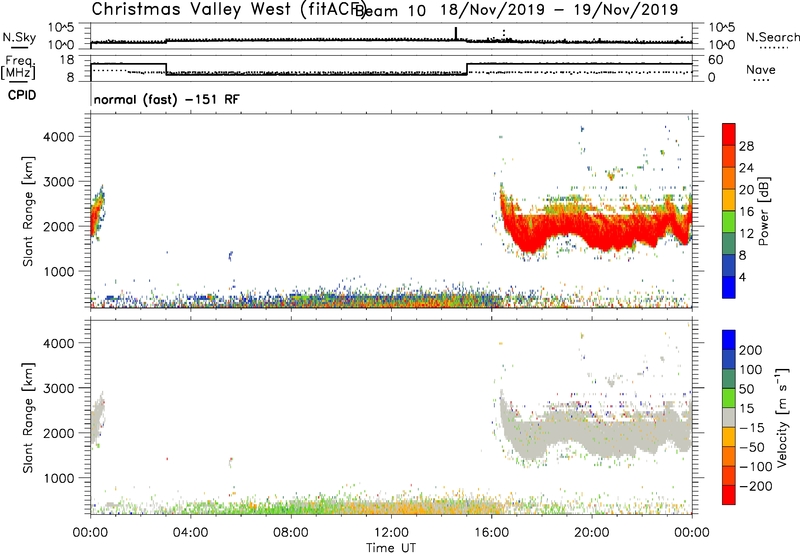The height and width of the screenshot is (554, 800).
Task: Click the '60' tick on the Nave axis
Action: click(x=716, y=60)
